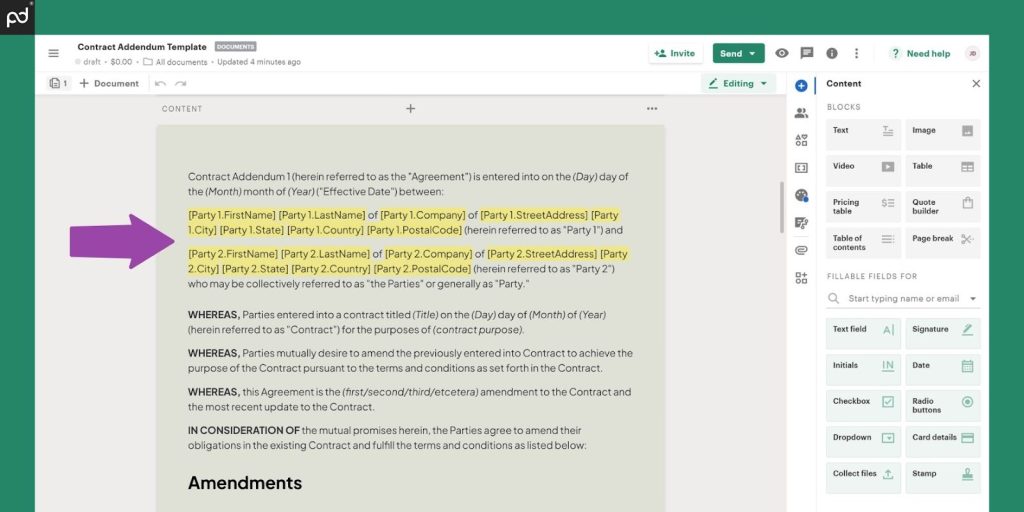Click the document vertical scrollbar
Viewport: 1024px width, 512px height.
[781, 205]
